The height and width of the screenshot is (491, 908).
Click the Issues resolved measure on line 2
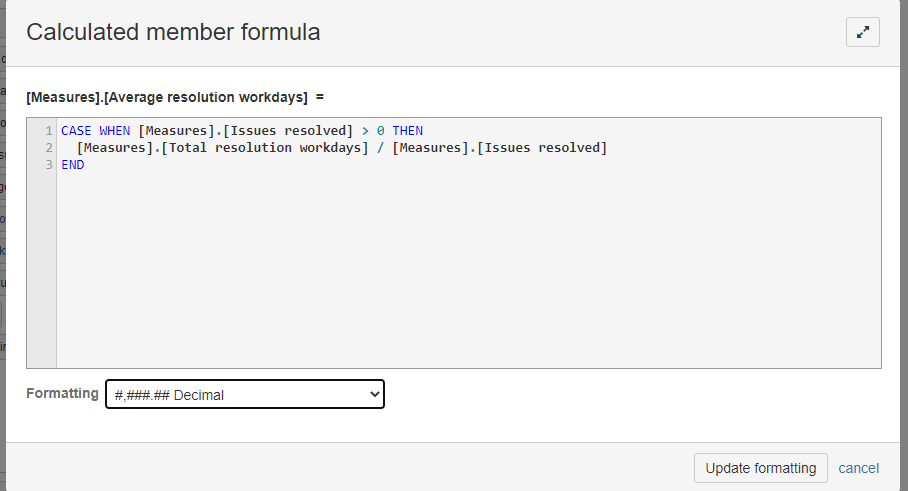541,148
